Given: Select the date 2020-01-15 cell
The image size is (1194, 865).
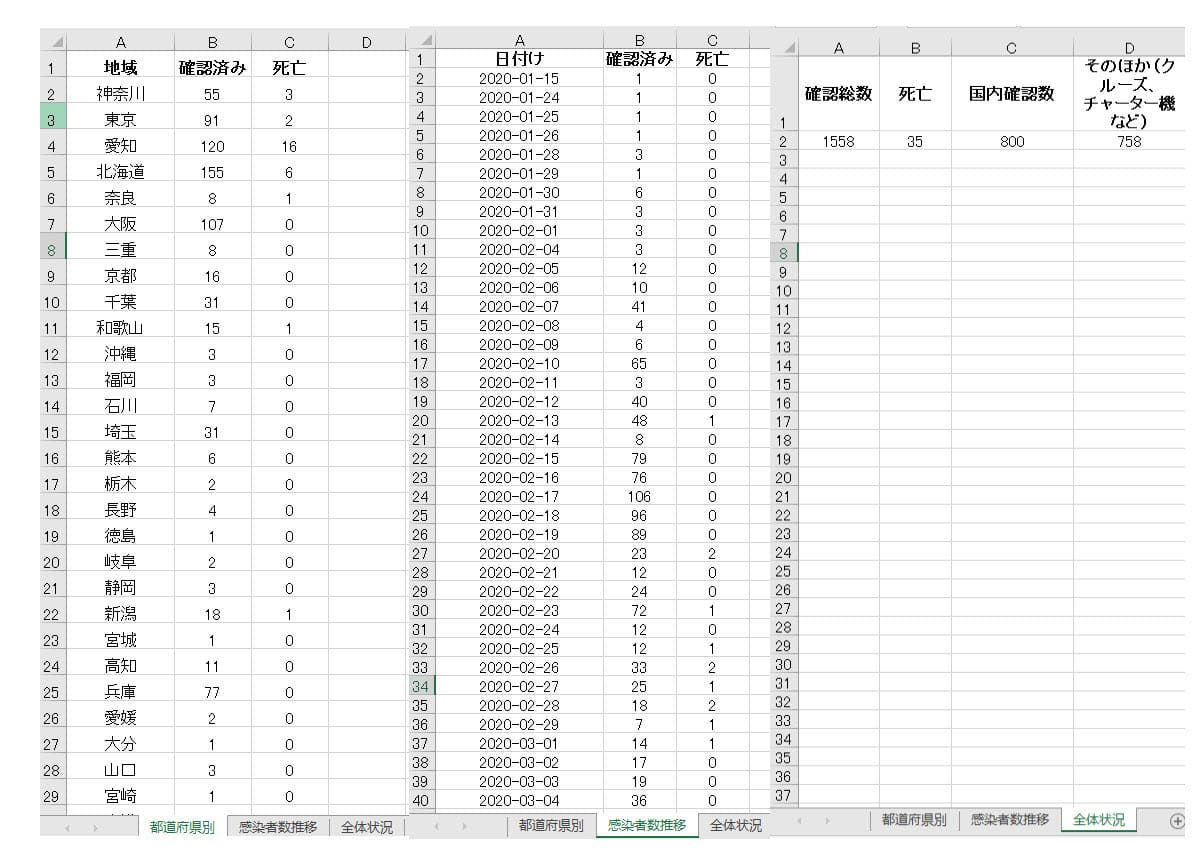Looking at the screenshot, I should [x=519, y=78].
